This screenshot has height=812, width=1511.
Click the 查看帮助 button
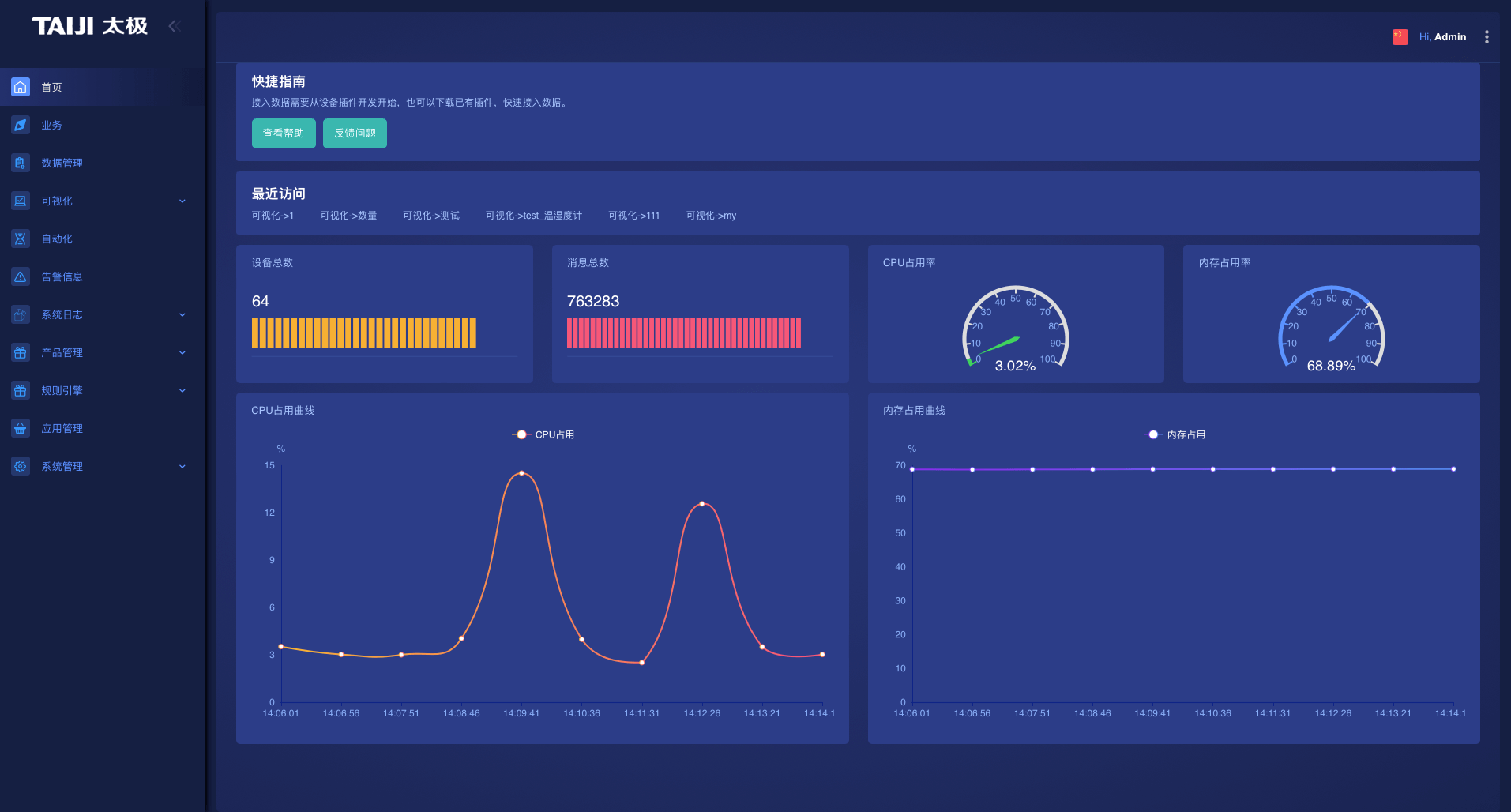coord(284,133)
